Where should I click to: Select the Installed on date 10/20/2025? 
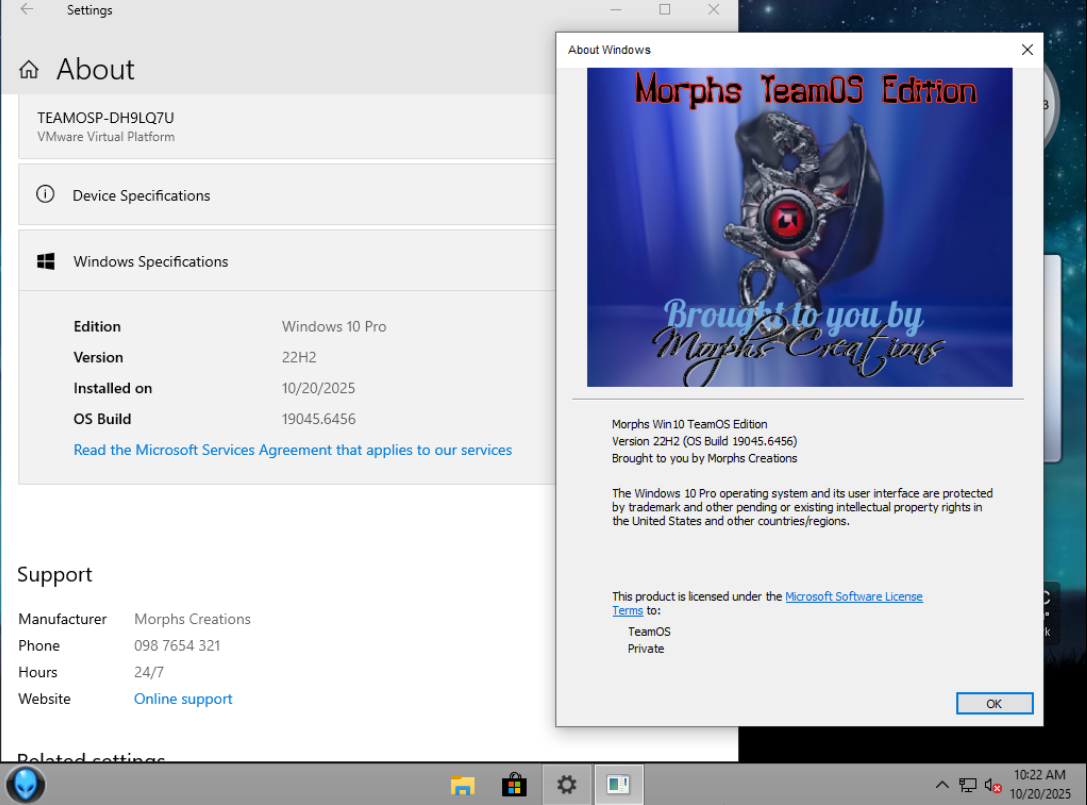(x=318, y=388)
